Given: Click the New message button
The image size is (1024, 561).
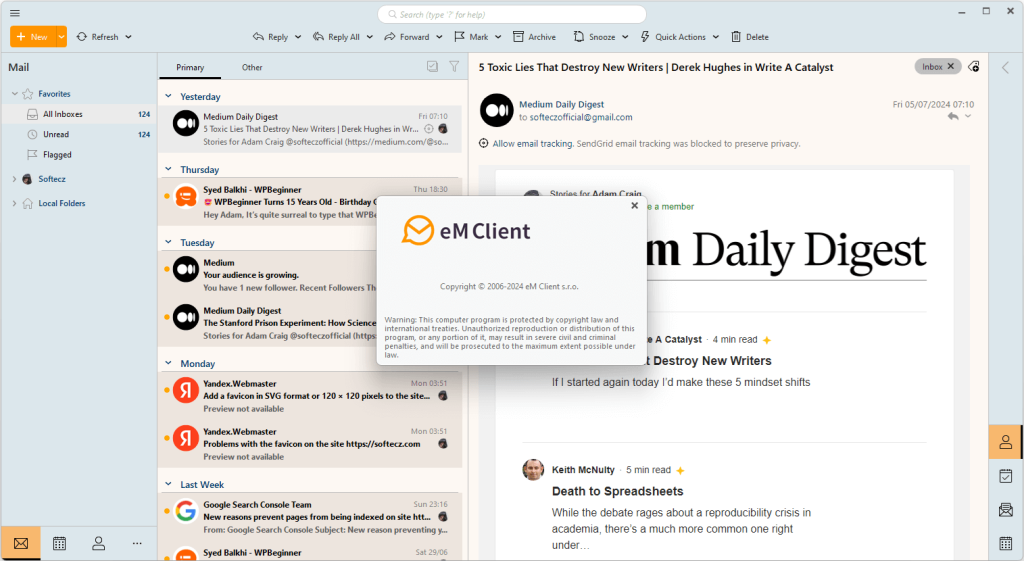Looking at the screenshot, I should click(33, 37).
